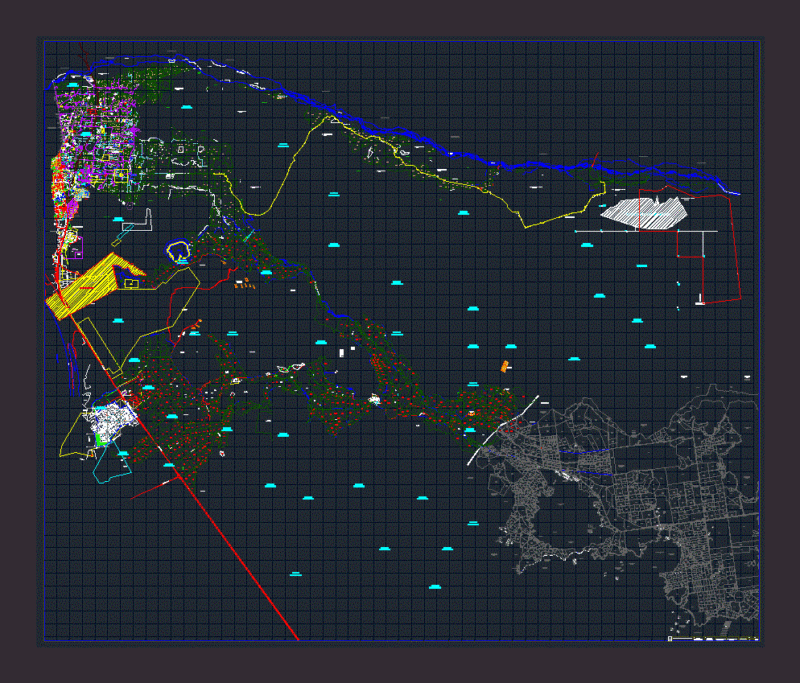The image size is (800, 683).
Task: Select the yellow loop outlined in blue
Action: click(x=178, y=251)
